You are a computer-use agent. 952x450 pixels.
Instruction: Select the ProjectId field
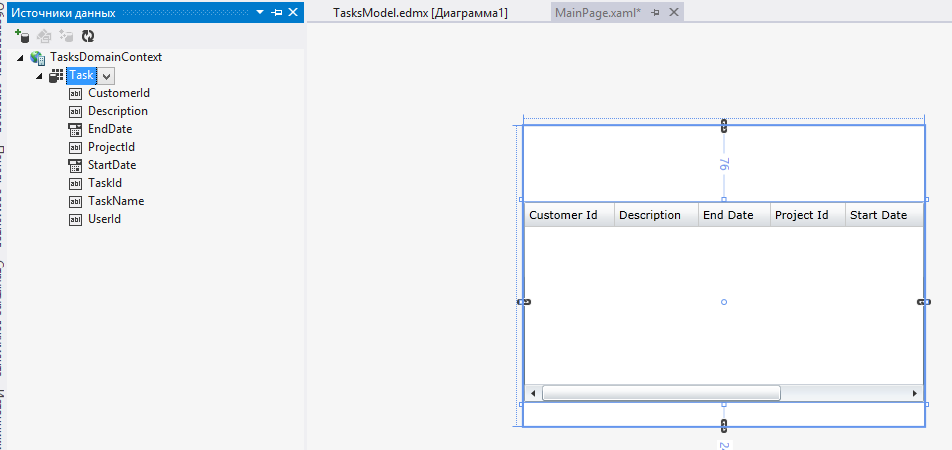pos(111,147)
